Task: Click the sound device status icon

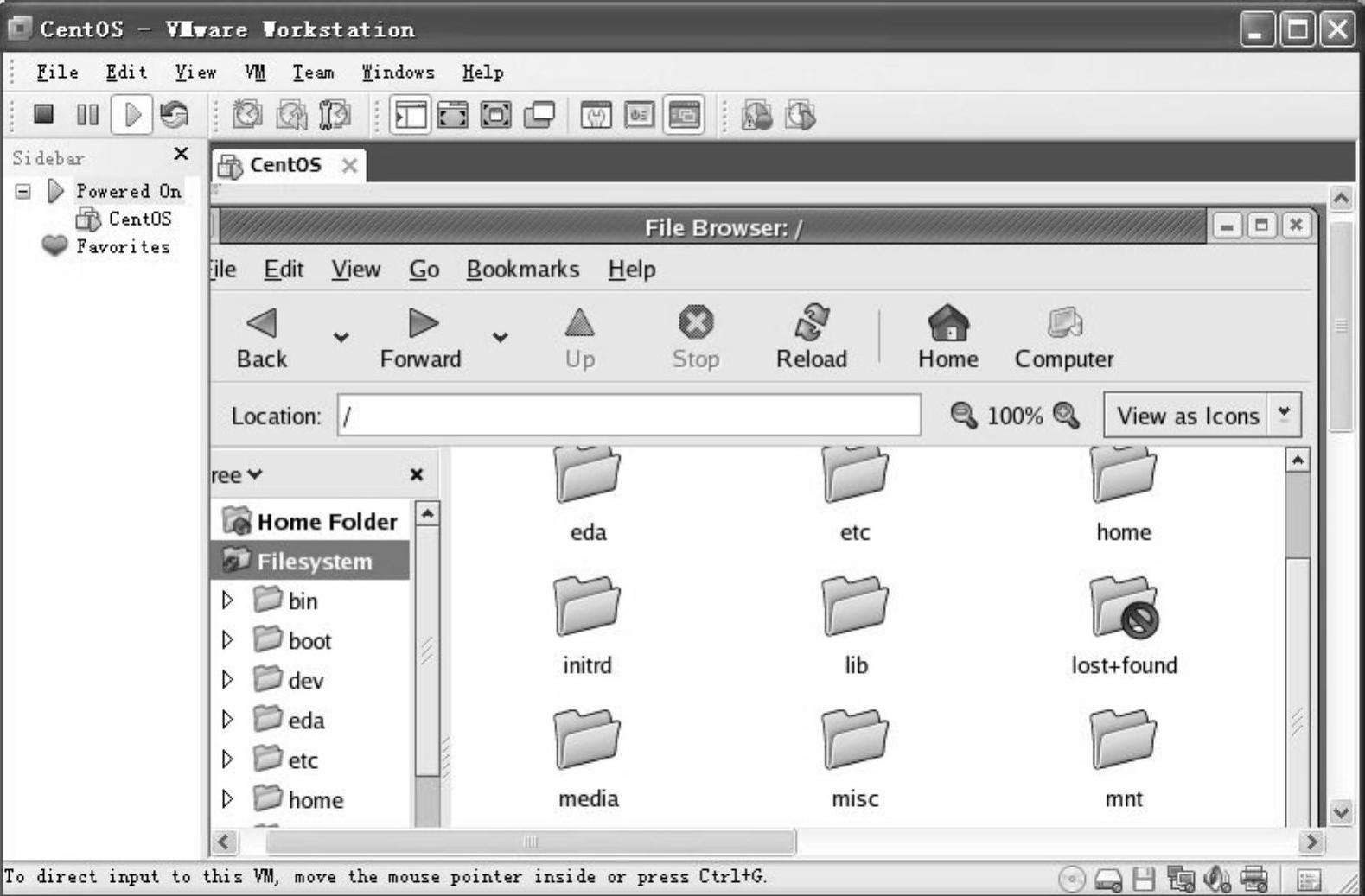Action: coord(1217,880)
